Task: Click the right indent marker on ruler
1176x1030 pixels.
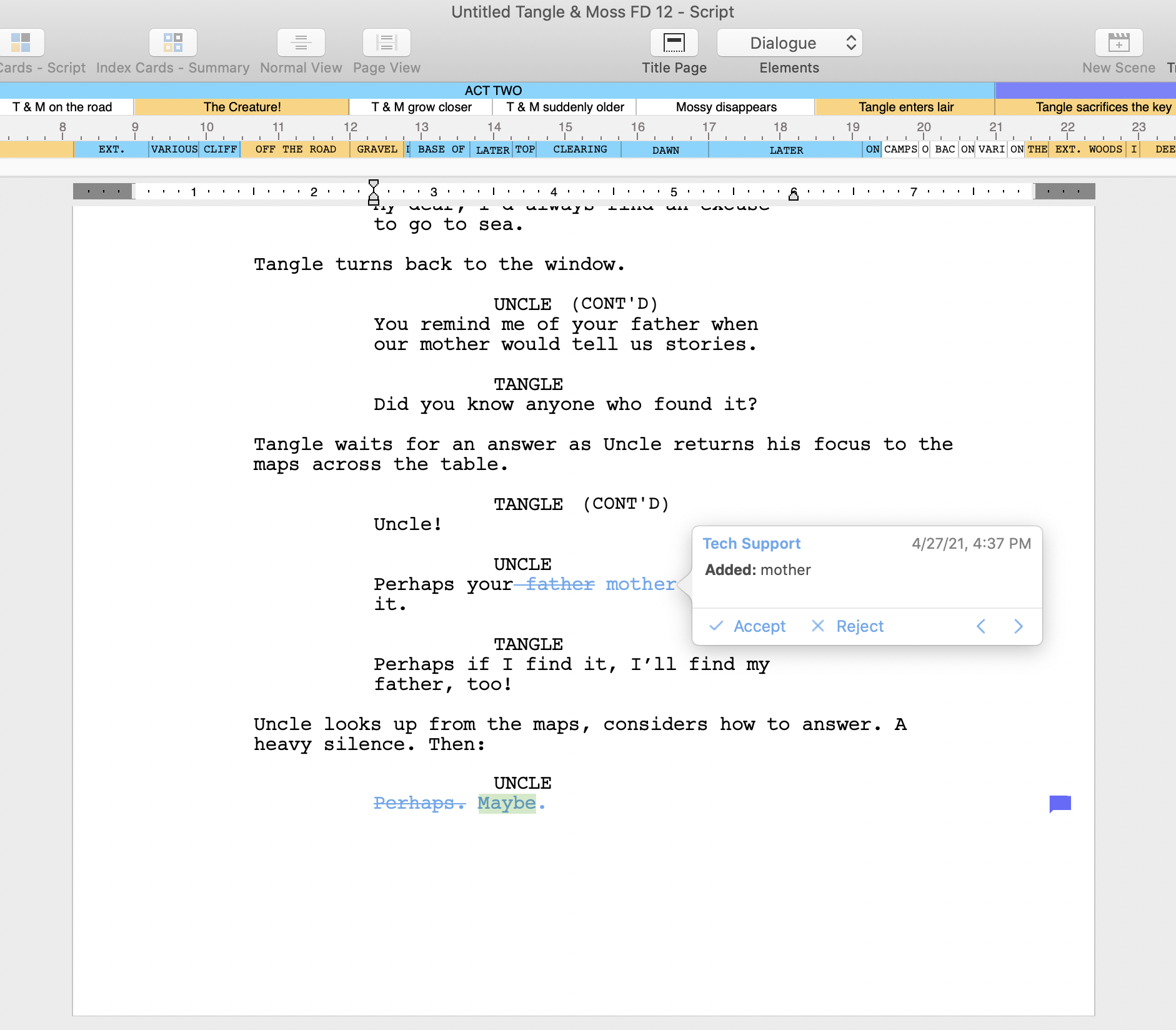Action: click(794, 194)
